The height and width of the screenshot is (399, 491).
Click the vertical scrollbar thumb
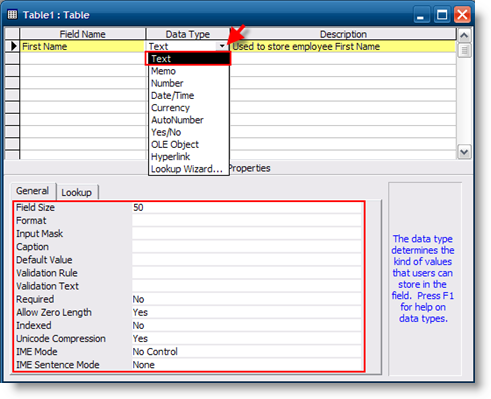pos(464,50)
